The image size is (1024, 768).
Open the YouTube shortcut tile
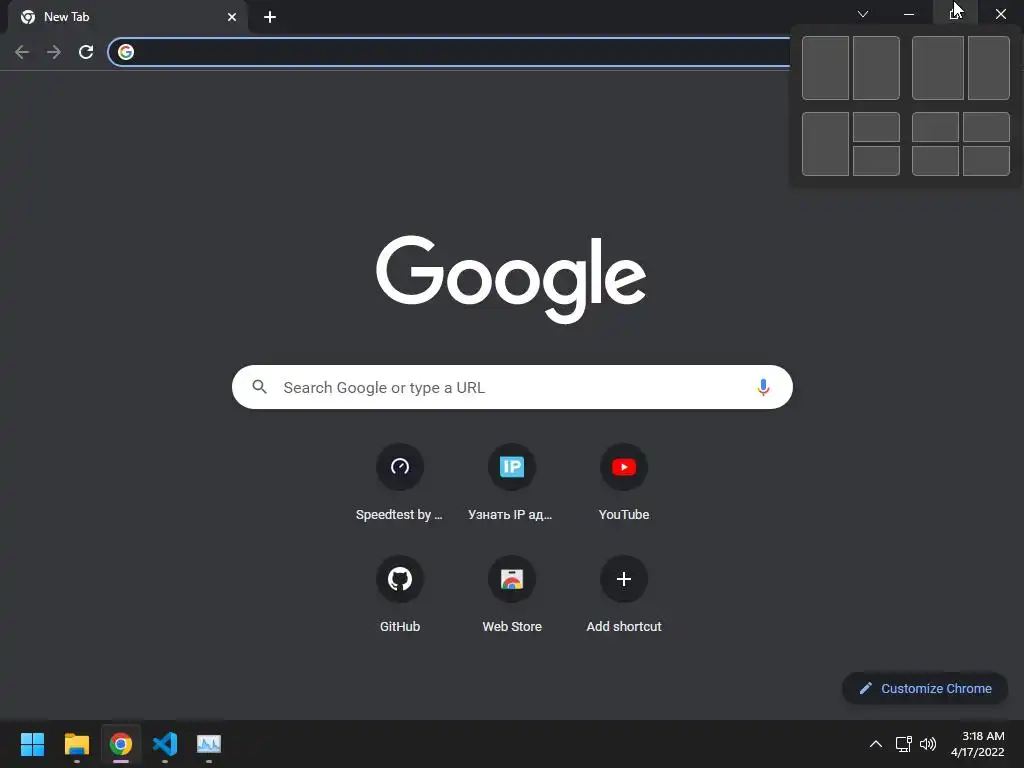624,467
